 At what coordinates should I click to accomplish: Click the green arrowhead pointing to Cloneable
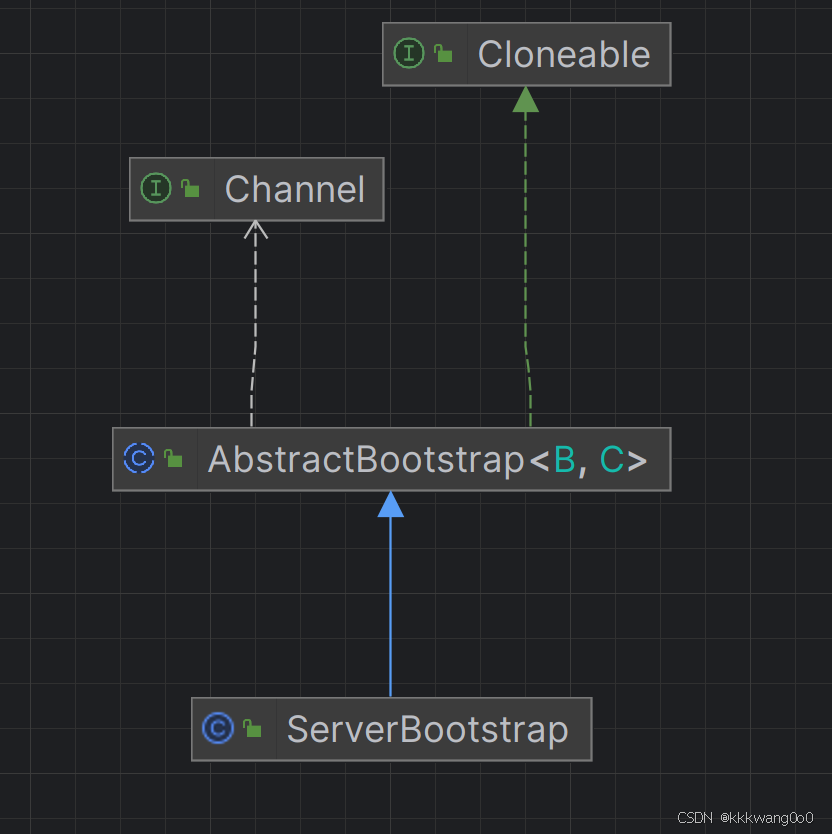click(x=526, y=99)
